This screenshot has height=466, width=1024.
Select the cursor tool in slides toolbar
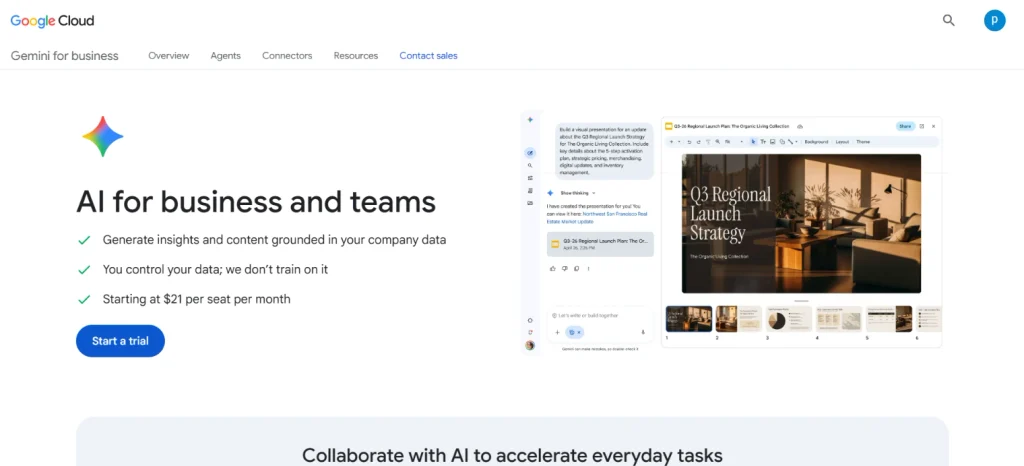pos(753,142)
